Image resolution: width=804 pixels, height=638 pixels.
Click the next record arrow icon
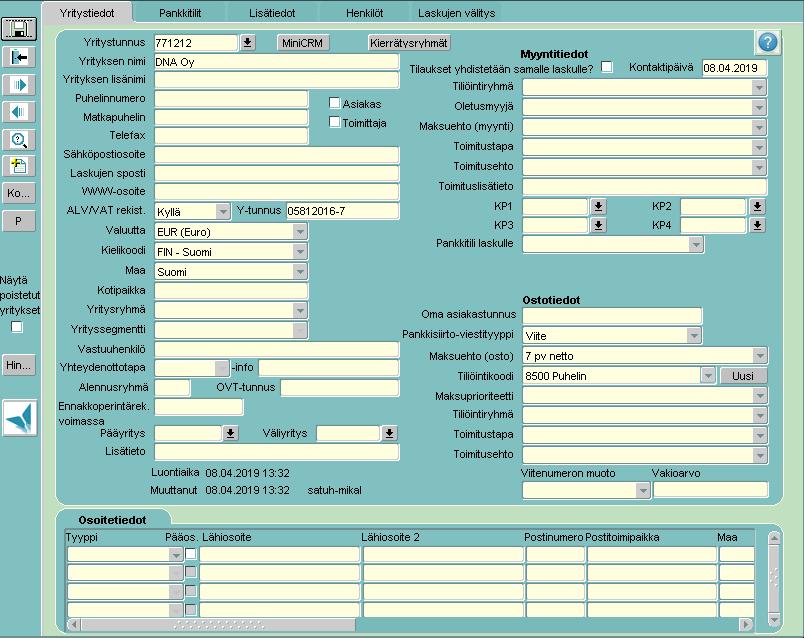click(19, 85)
